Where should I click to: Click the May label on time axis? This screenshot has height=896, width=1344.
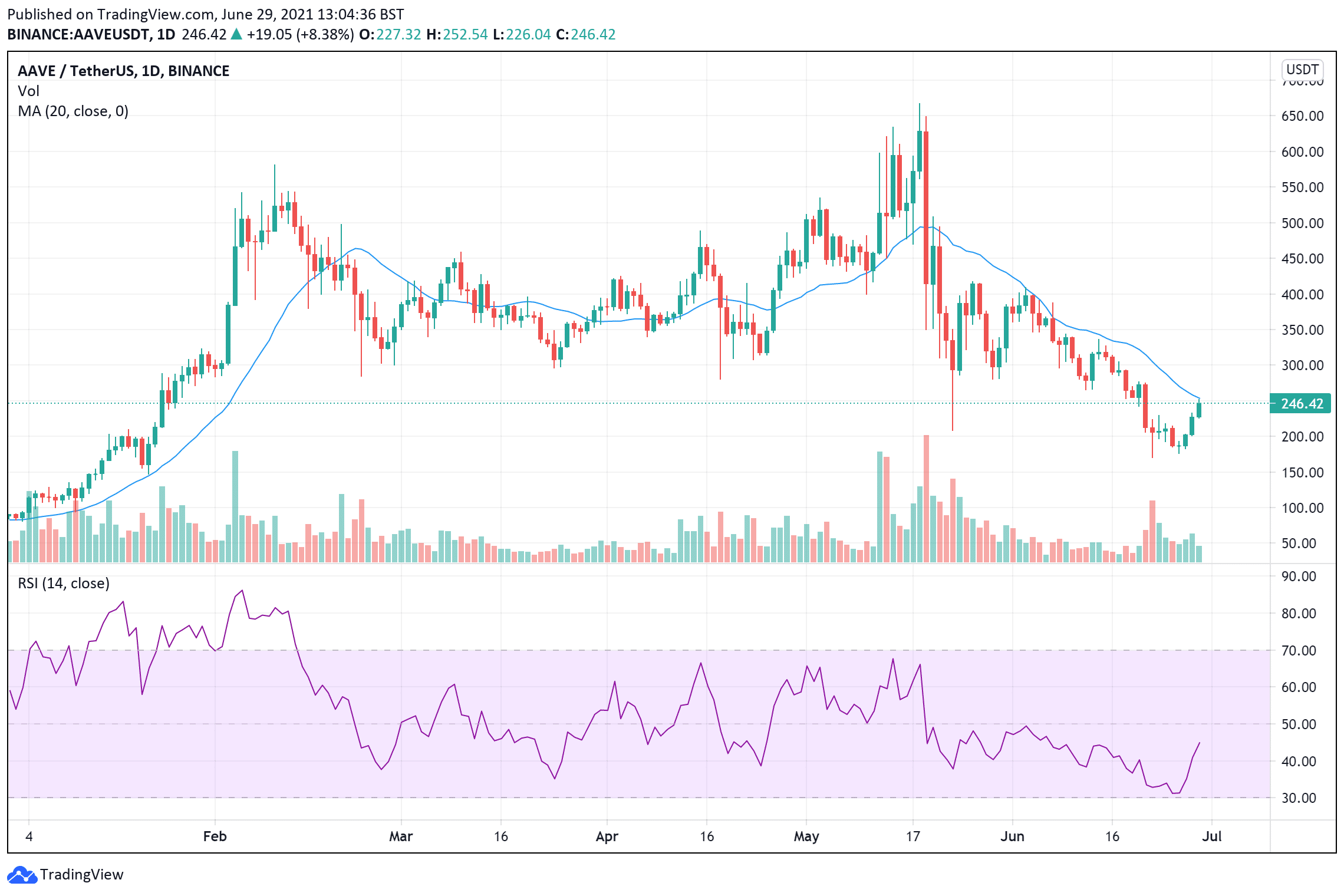(x=806, y=836)
